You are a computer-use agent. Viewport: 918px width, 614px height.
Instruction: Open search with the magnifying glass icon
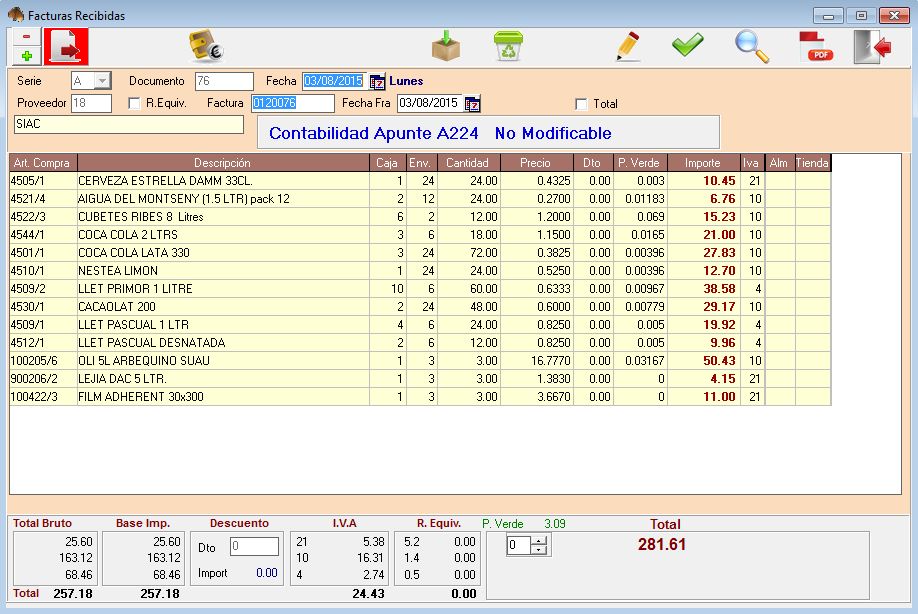(751, 46)
